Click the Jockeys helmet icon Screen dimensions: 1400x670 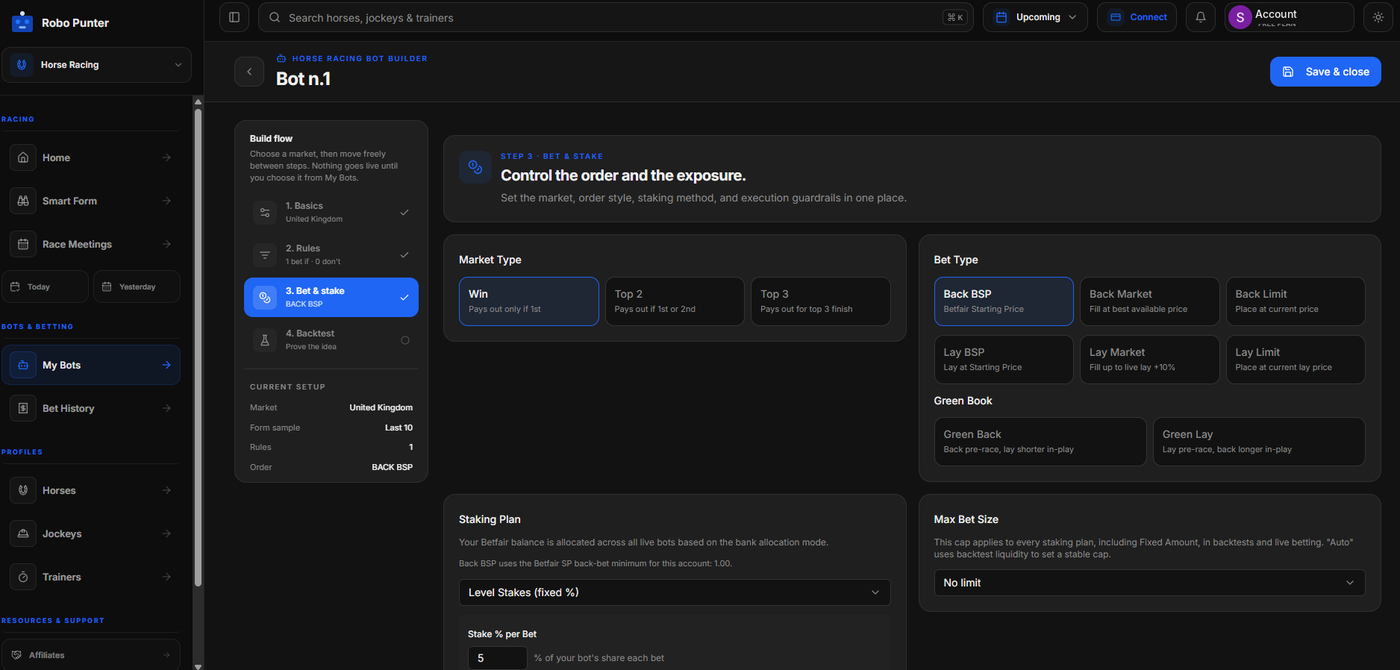24,534
